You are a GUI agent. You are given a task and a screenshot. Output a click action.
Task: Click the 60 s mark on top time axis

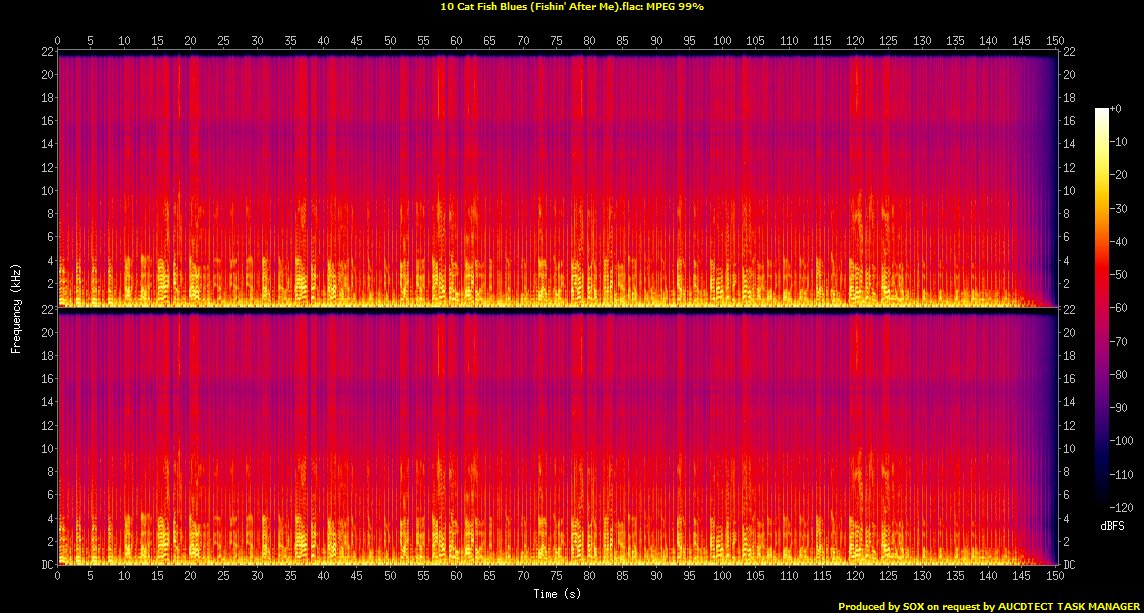pyautogui.click(x=456, y=42)
